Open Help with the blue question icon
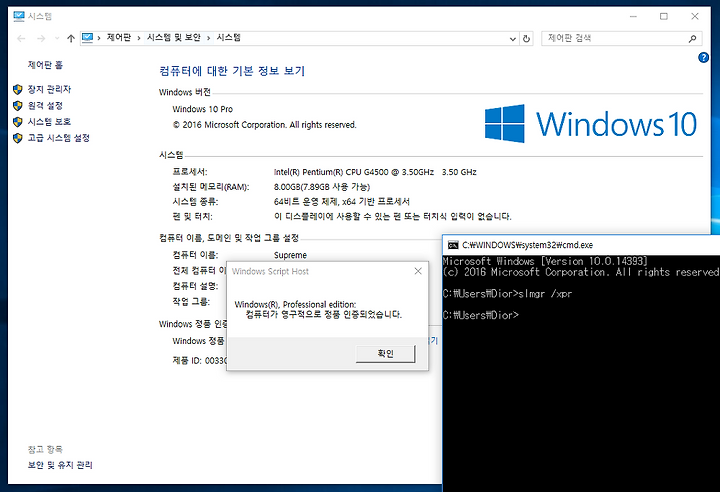Screen dimensions: 720x492 coord(703,57)
